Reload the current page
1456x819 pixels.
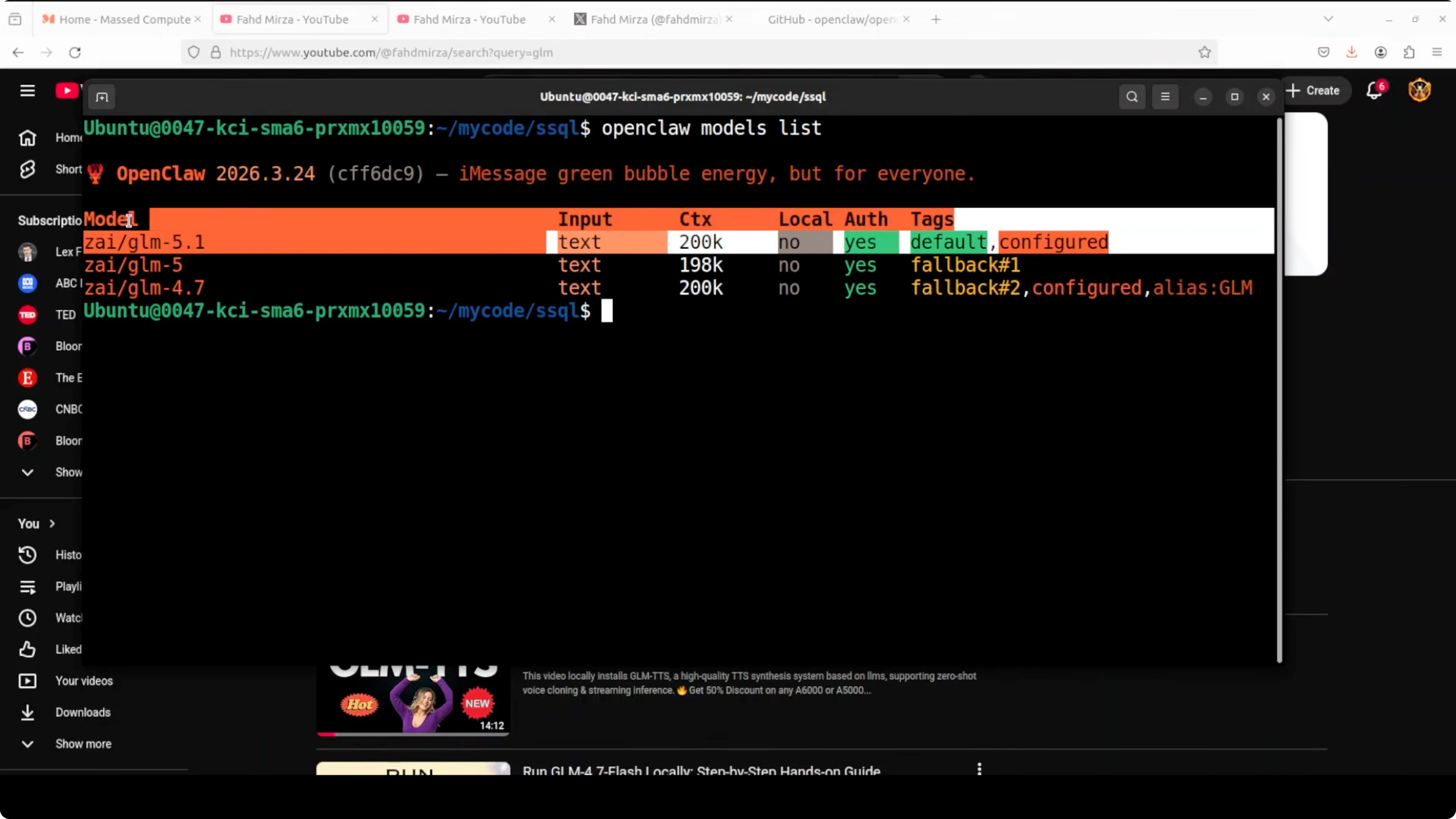pos(75,52)
